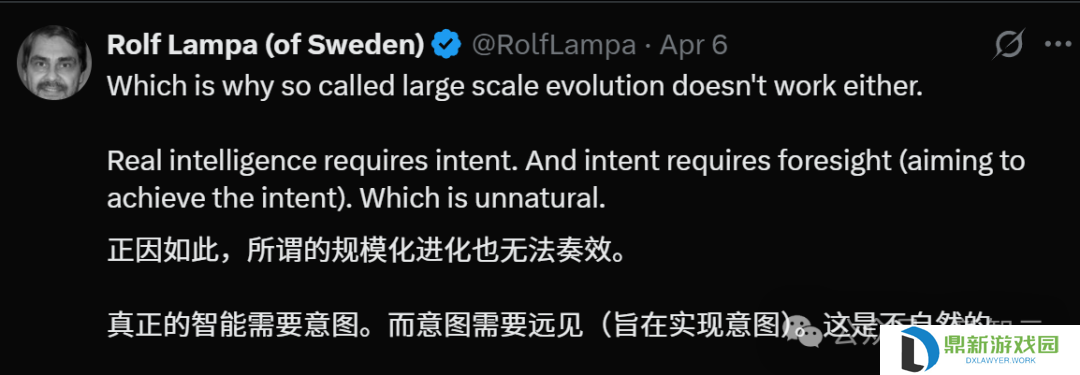Open the Rolf Lampa (of Sweden) display name
Image resolution: width=1080 pixels, height=375 pixels.
pyautogui.click(x=265, y=45)
